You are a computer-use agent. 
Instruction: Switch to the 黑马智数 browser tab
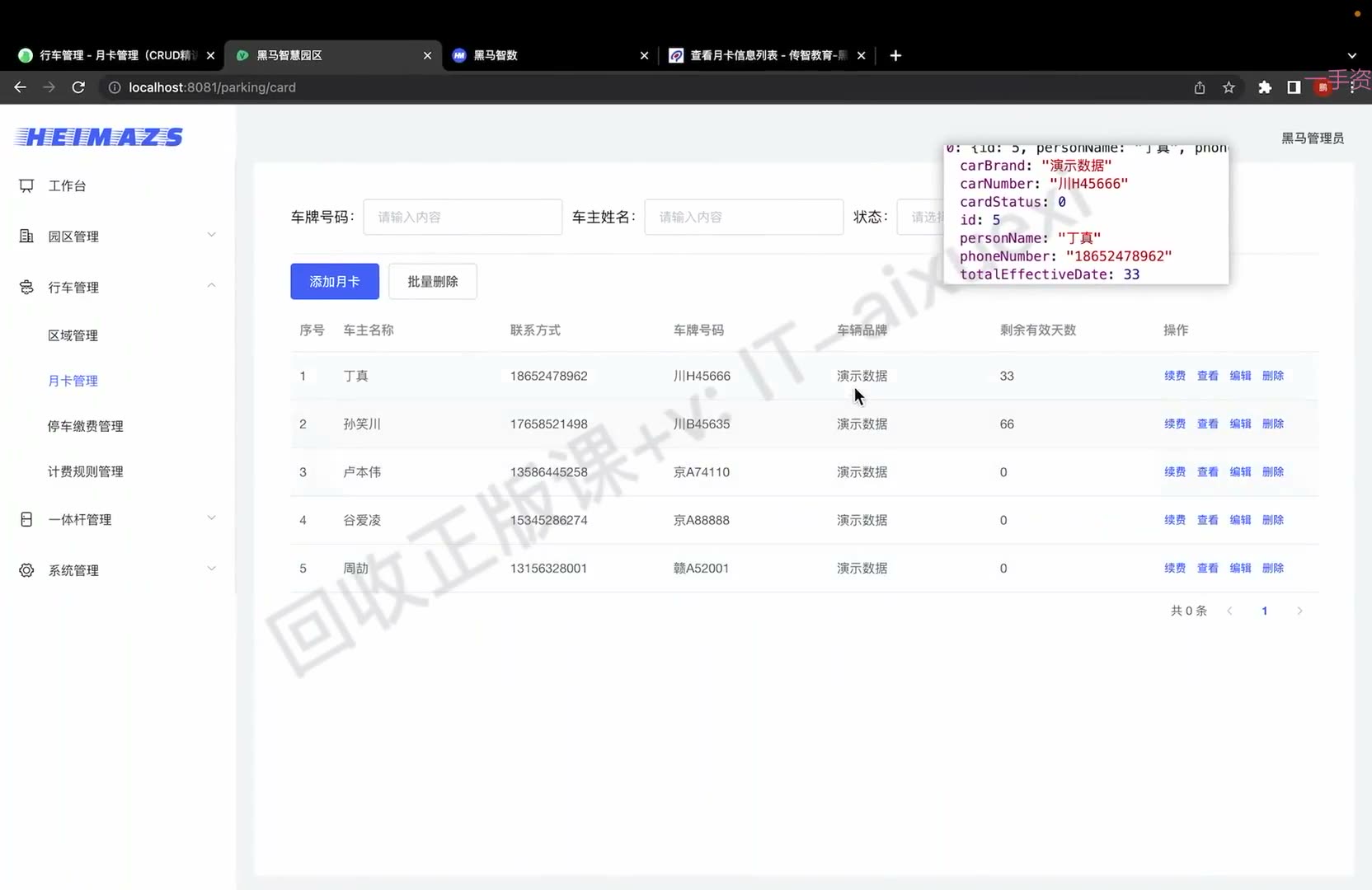(549, 55)
